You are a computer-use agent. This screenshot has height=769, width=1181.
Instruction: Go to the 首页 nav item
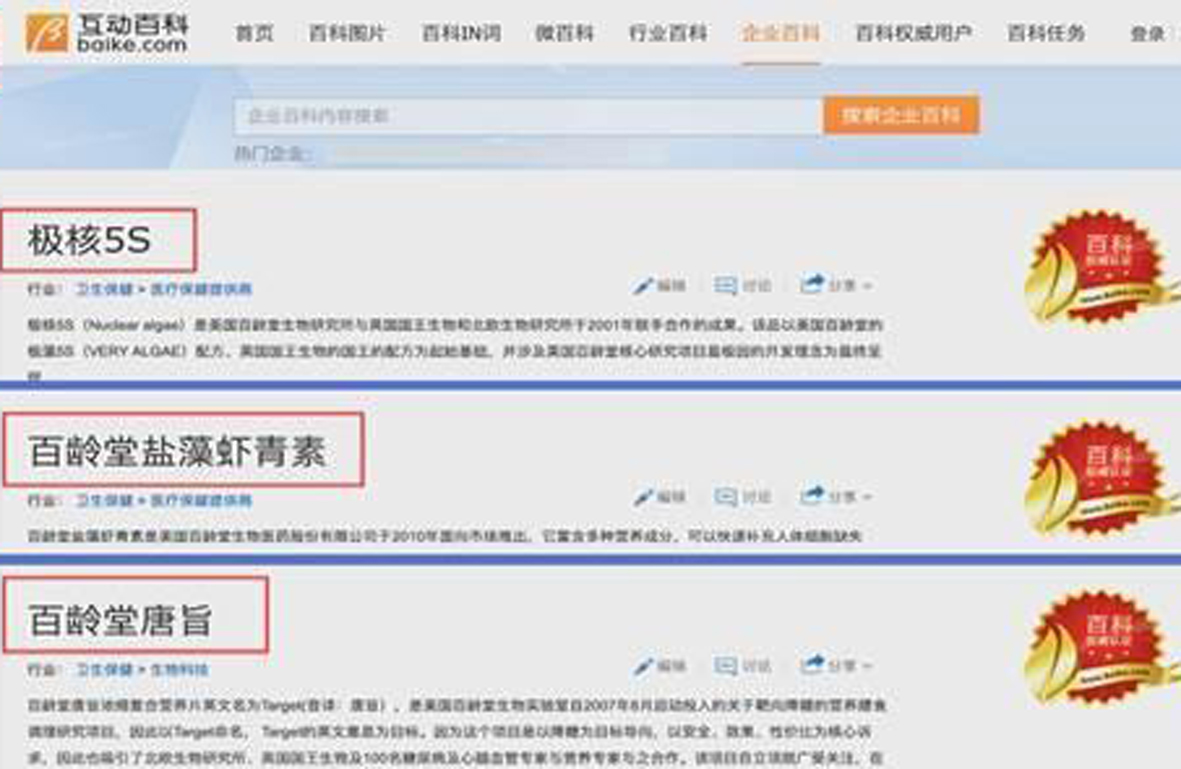point(255,33)
